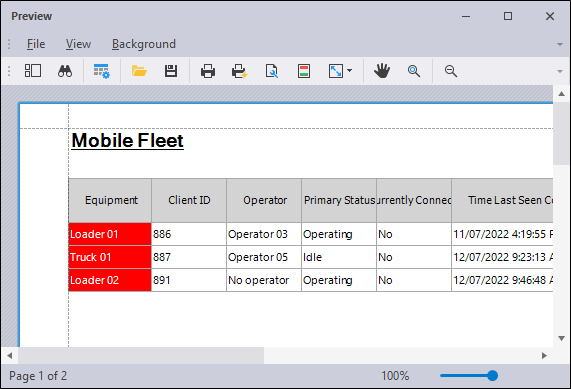
Task: Click the zoom slider handle
Action: coord(492,376)
